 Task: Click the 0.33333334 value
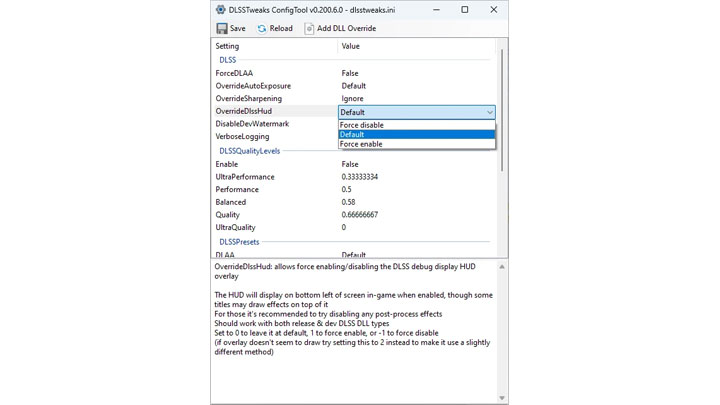click(x=360, y=177)
